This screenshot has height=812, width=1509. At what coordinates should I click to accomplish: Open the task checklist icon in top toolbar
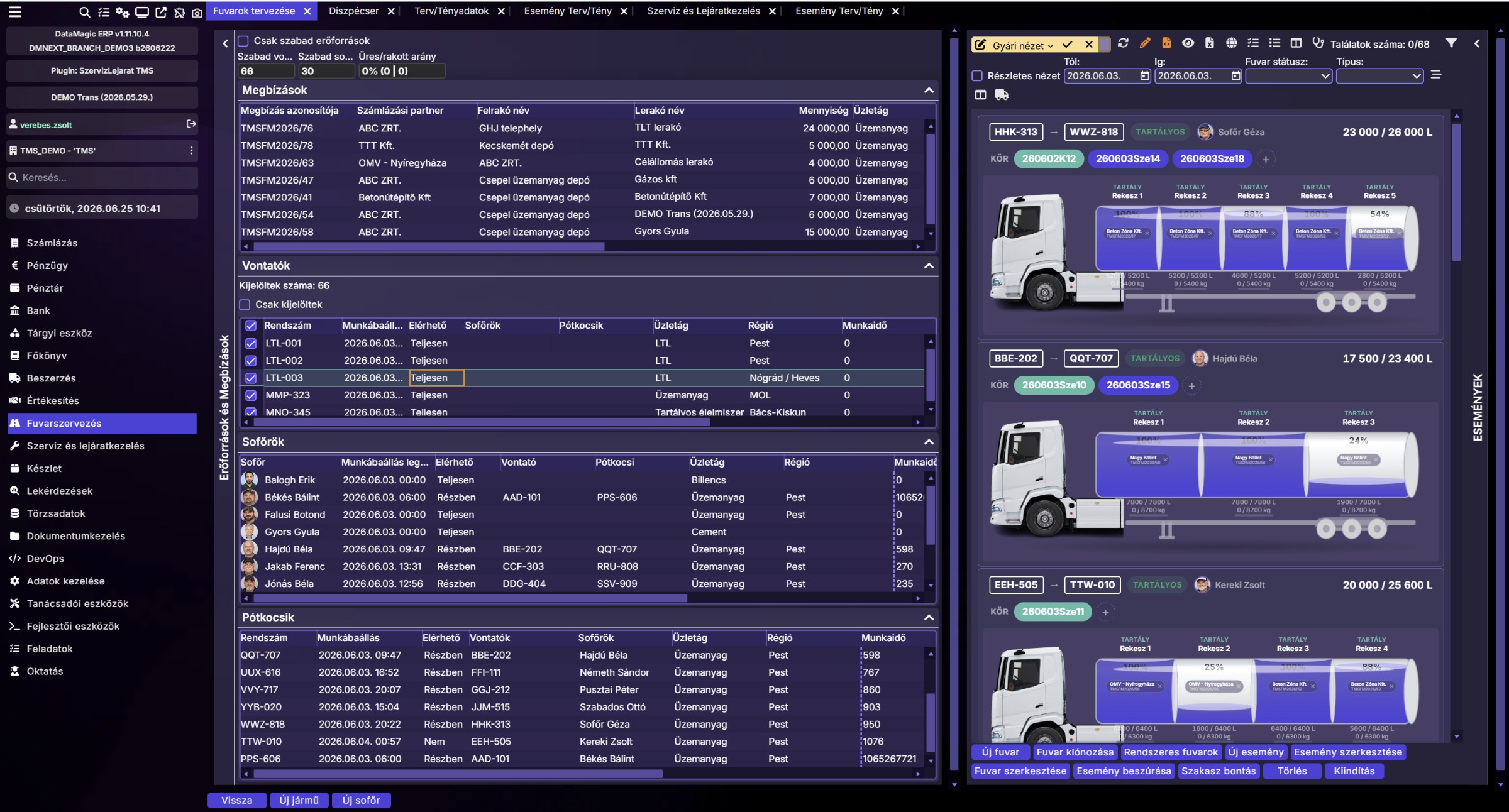coord(104,12)
